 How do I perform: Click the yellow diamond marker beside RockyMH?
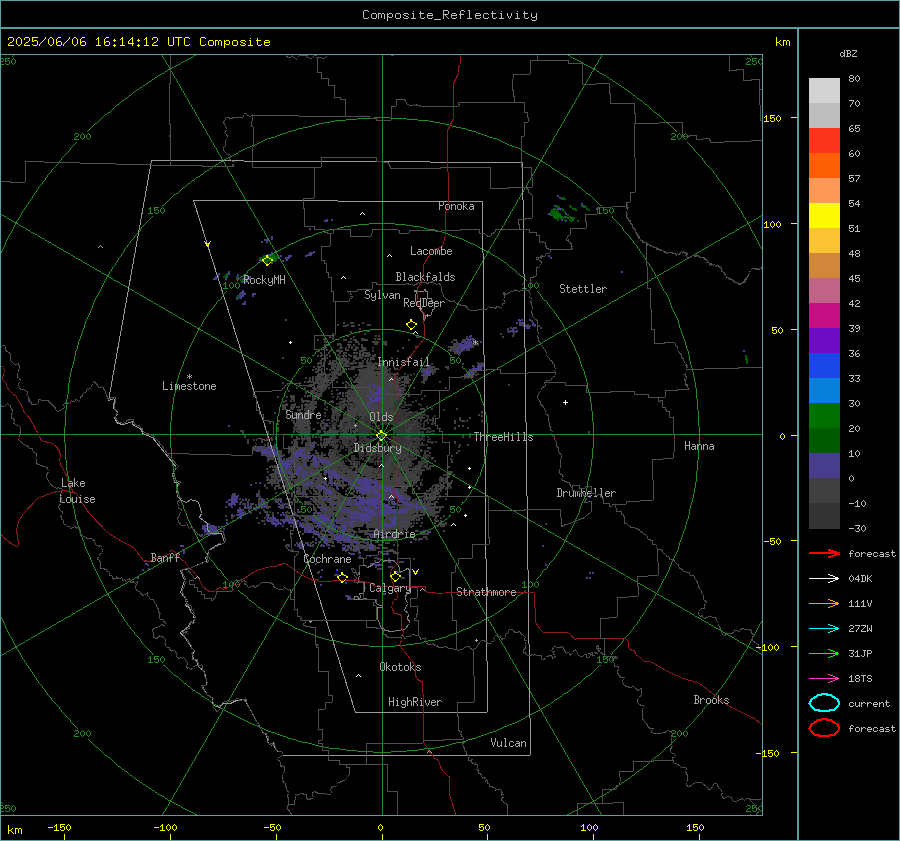tap(267, 261)
